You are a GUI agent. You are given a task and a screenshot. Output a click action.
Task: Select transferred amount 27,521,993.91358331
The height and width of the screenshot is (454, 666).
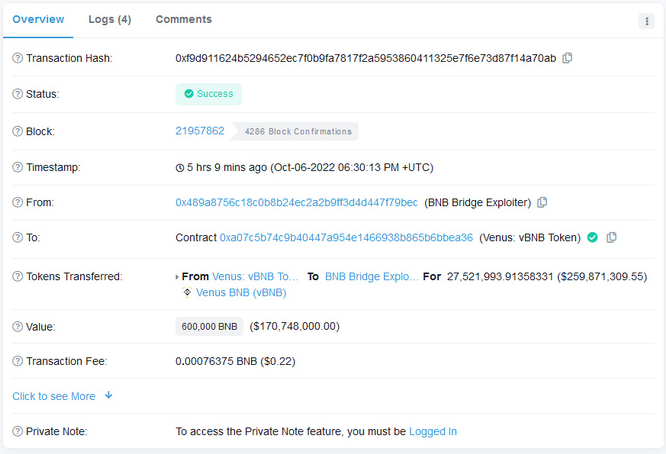(x=500, y=276)
